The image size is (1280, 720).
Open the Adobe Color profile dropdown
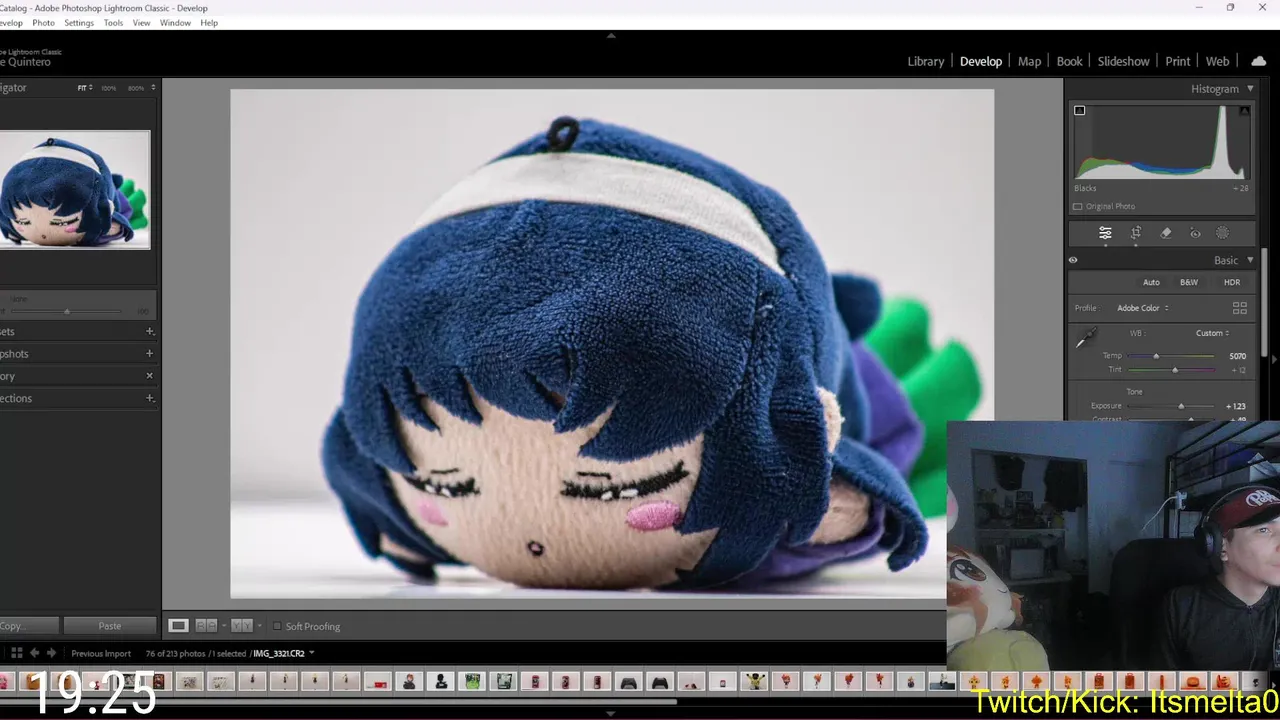[x=1143, y=308]
